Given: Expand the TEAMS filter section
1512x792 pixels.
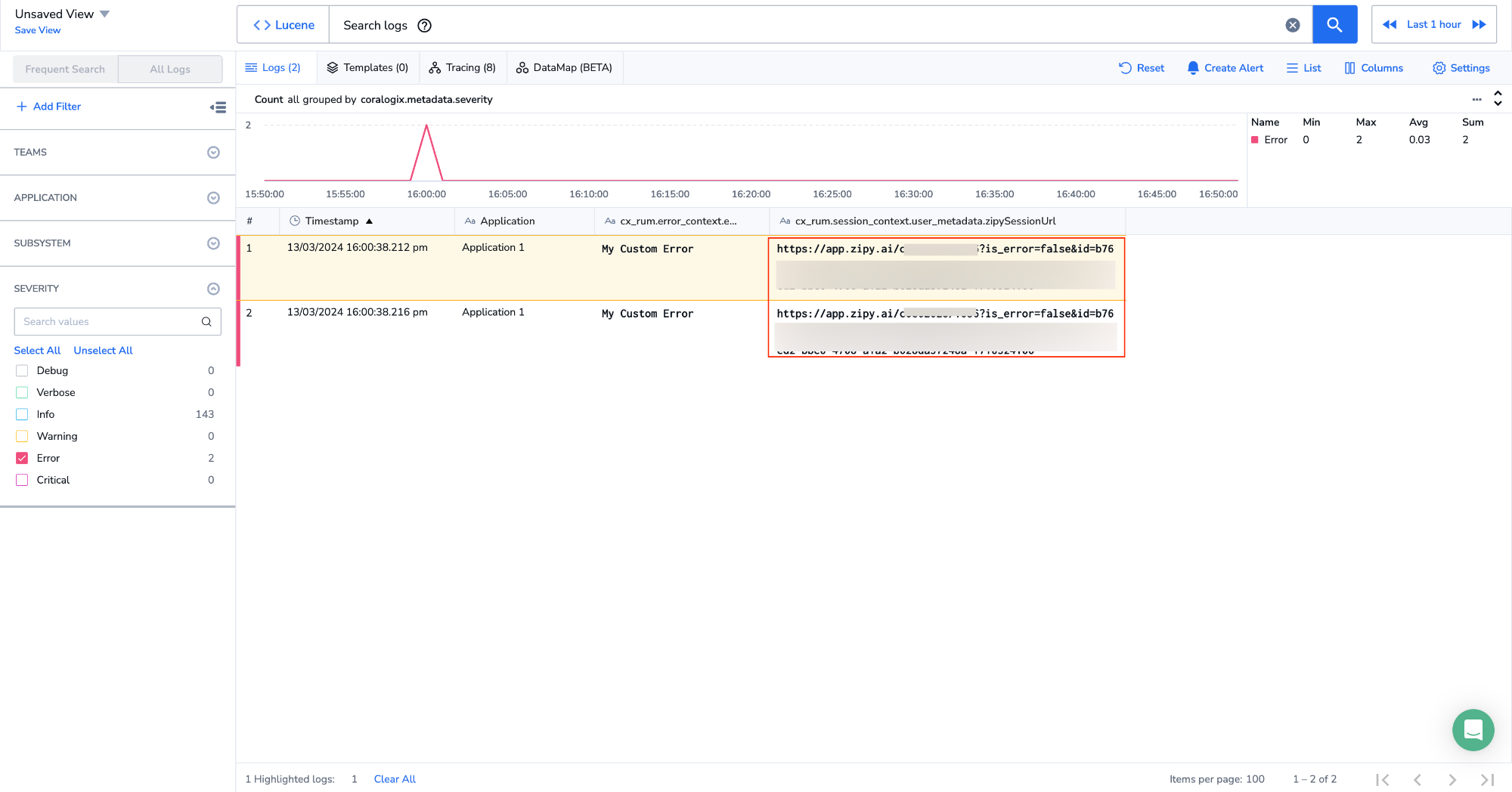Looking at the screenshot, I should pyautogui.click(x=213, y=153).
